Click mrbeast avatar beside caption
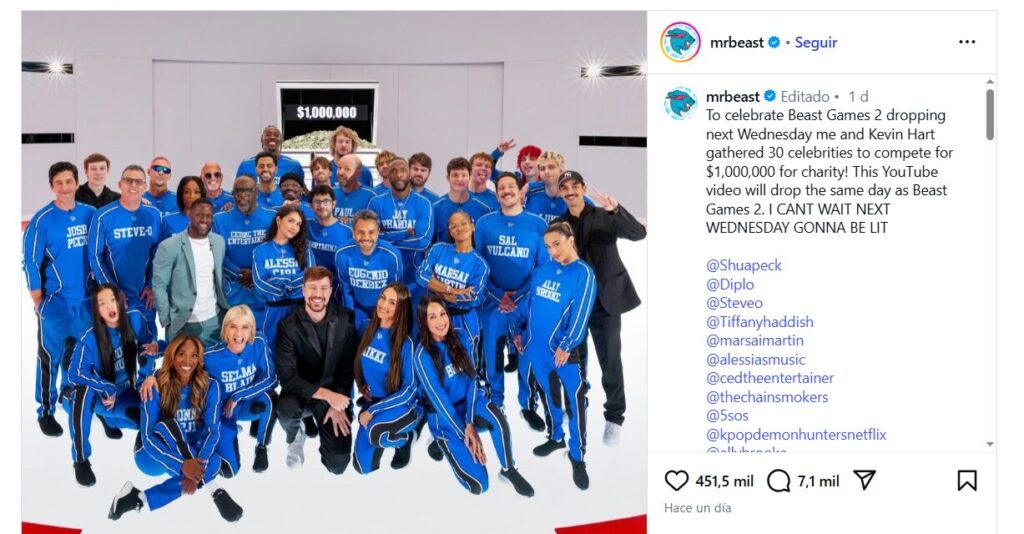The height and width of the screenshot is (534, 1024). point(680,103)
